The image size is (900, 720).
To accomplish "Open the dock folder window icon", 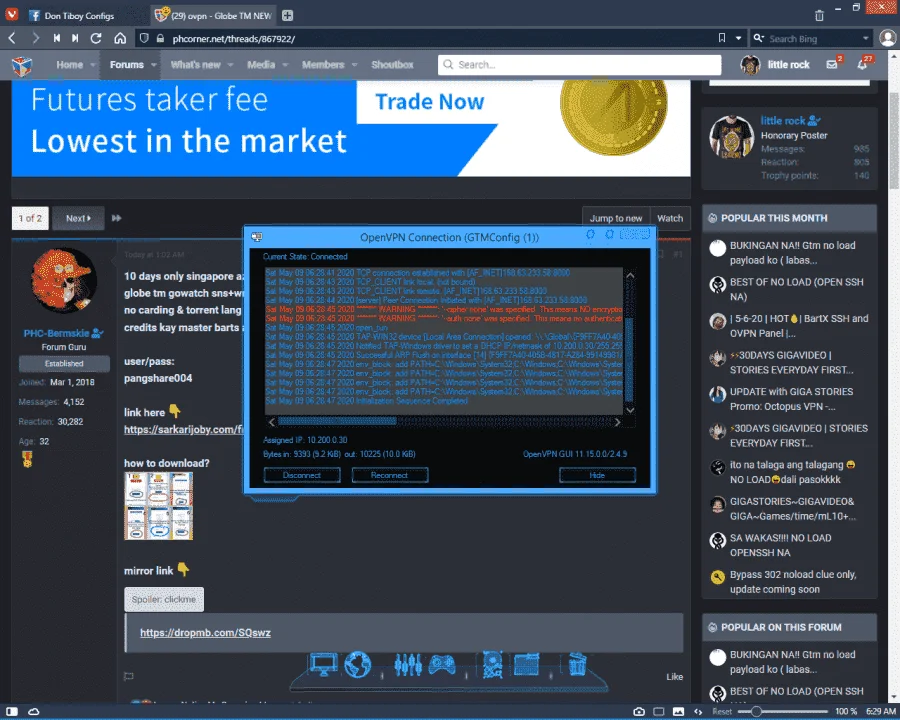I will pos(526,664).
